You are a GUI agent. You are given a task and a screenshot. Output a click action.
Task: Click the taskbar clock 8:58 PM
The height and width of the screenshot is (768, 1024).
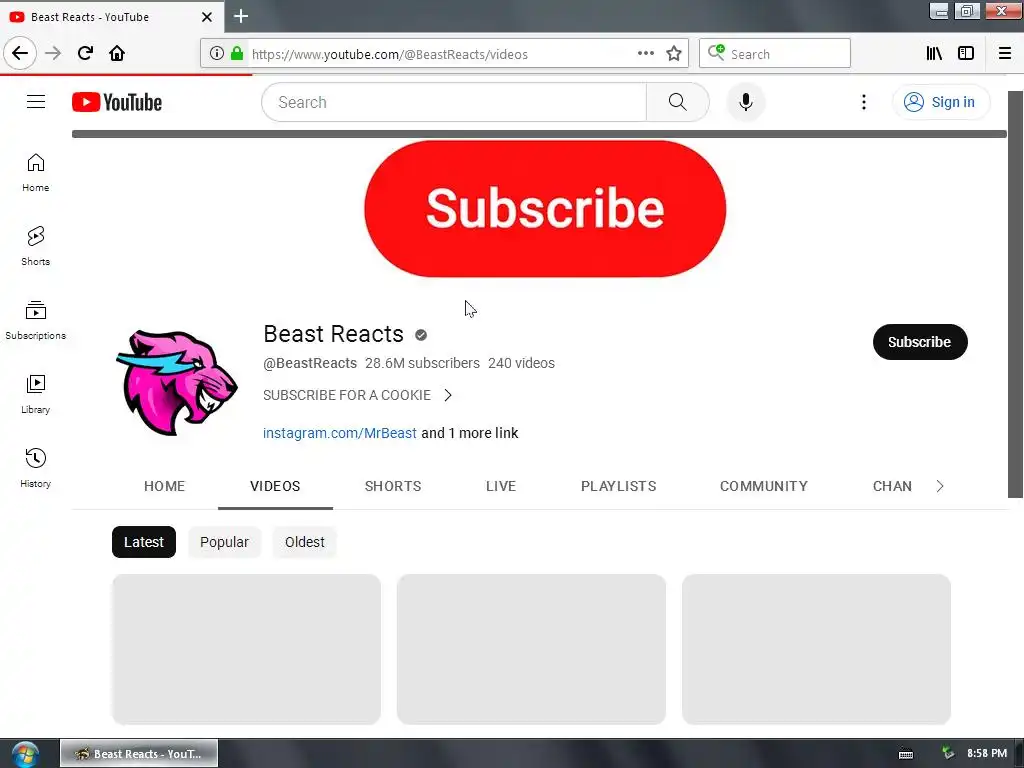click(x=987, y=754)
